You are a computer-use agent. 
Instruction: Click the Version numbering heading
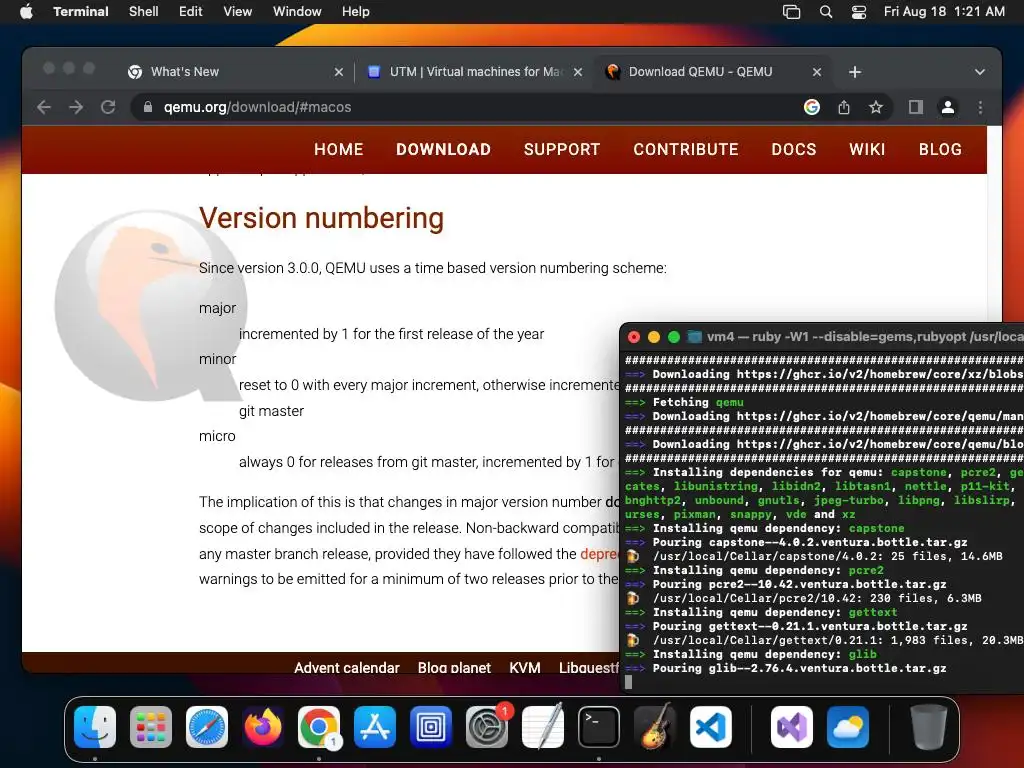tap(321, 218)
